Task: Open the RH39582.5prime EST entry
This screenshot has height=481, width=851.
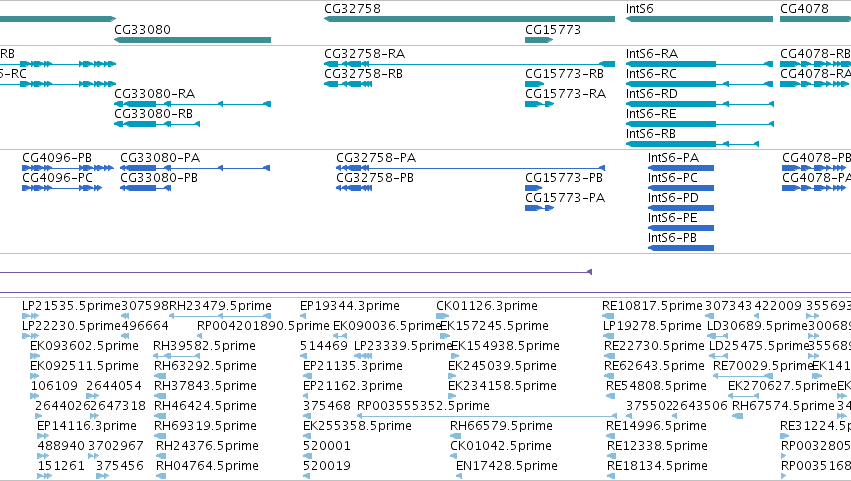Action: tap(204, 346)
